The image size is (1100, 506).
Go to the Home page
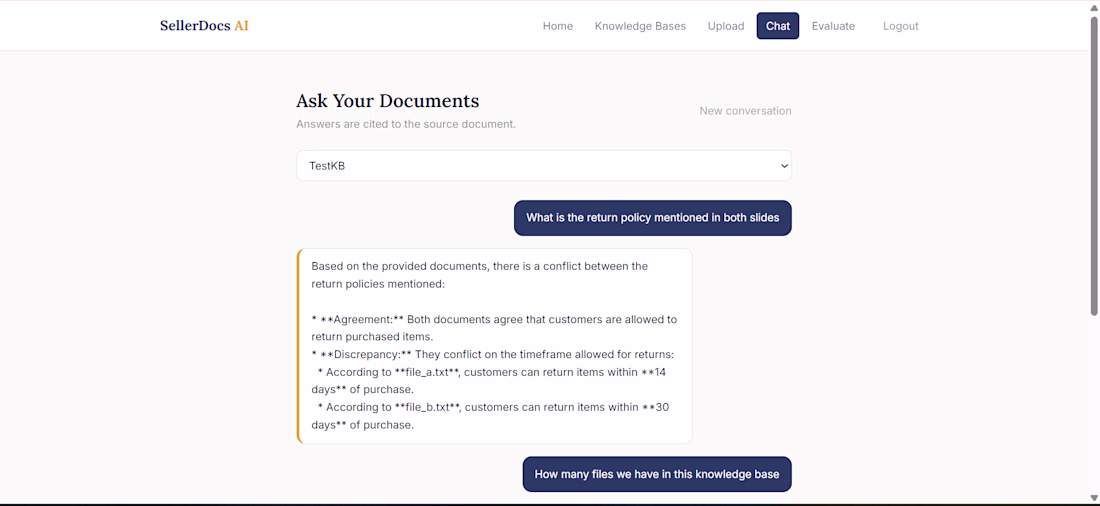pos(558,26)
